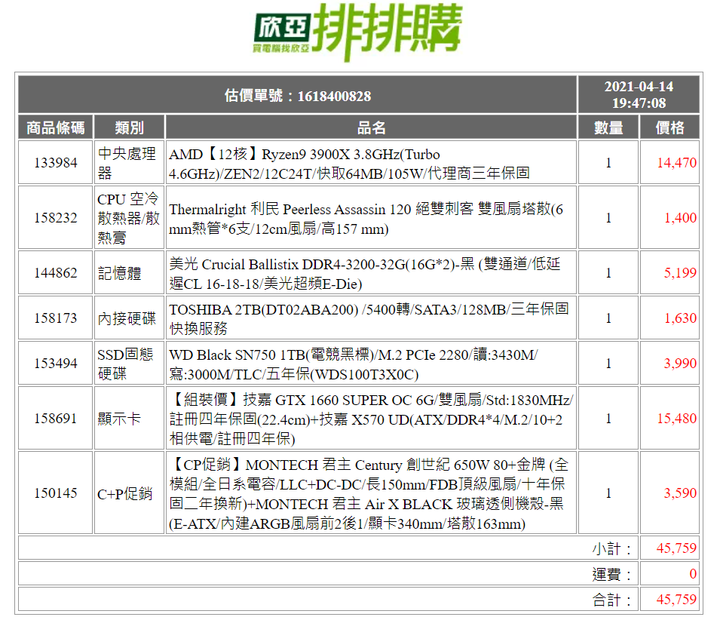720x617 pixels.
Task: Click the 小計 label
Action: click(x=612, y=549)
